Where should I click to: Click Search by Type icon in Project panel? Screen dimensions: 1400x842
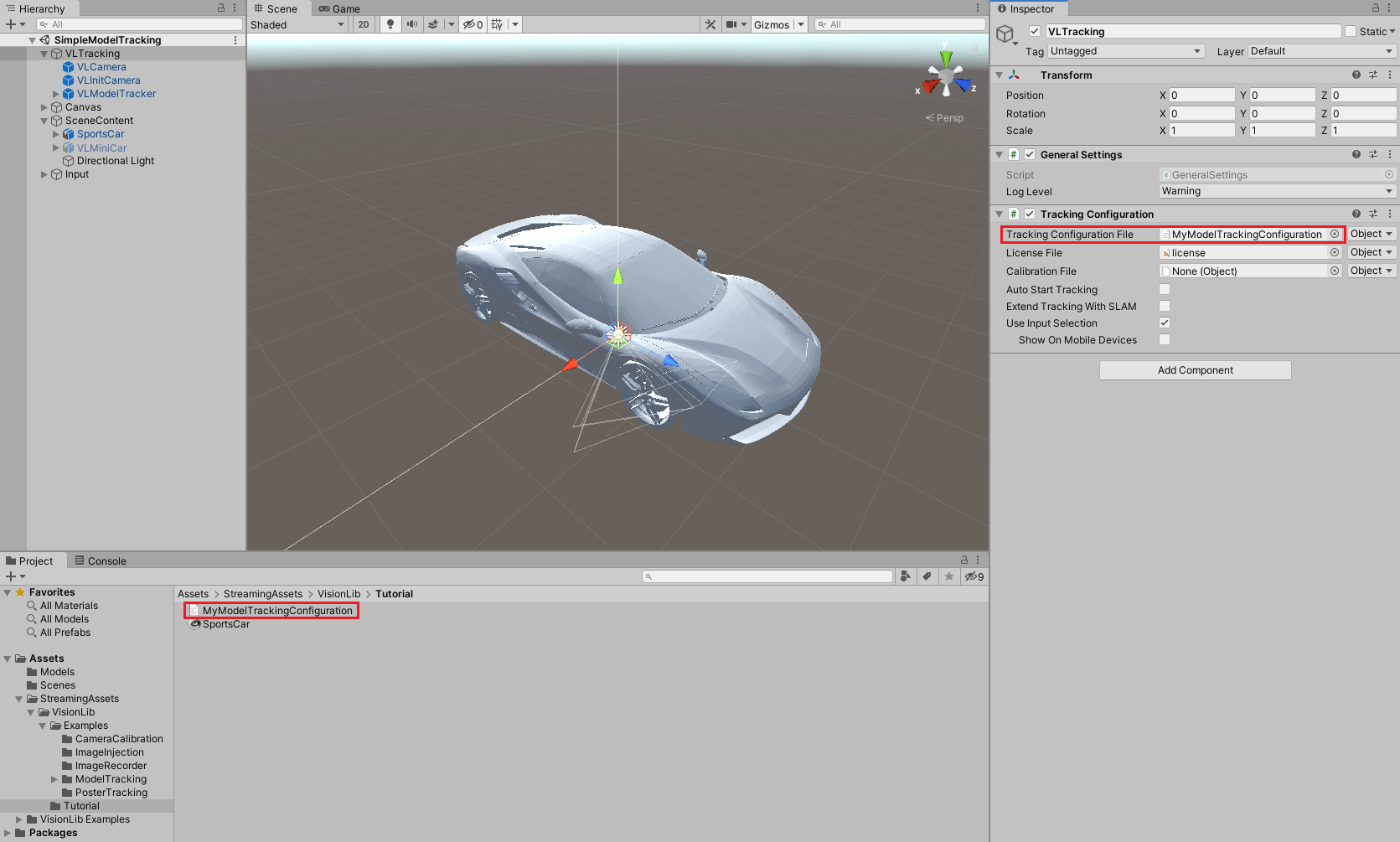click(905, 576)
